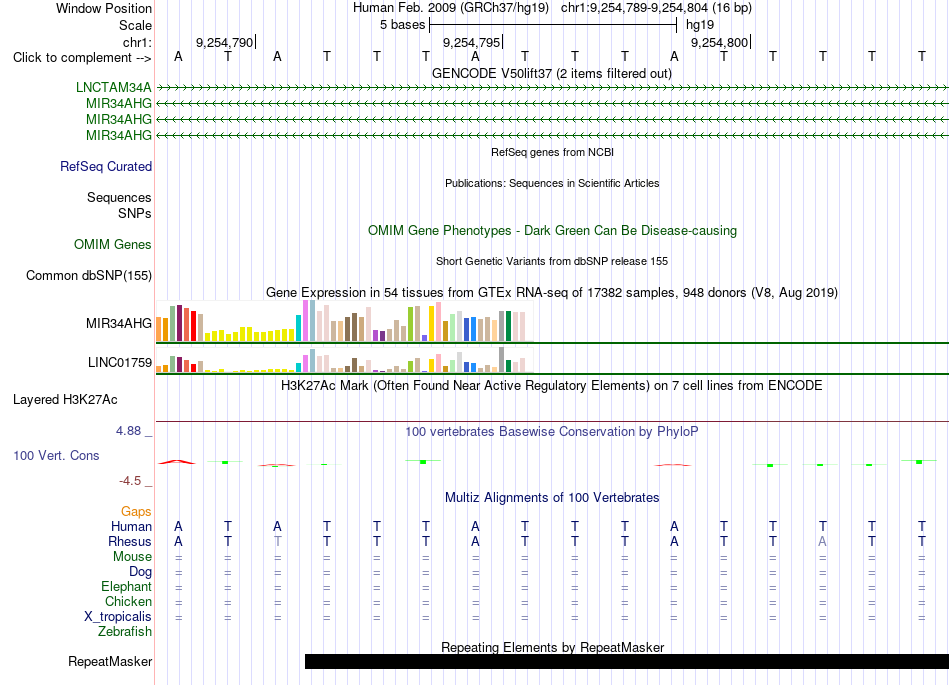The image size is (950, 685).
Task: Click the faded A mismatch in Rhesus row
Action: click(x=822, y=541)
